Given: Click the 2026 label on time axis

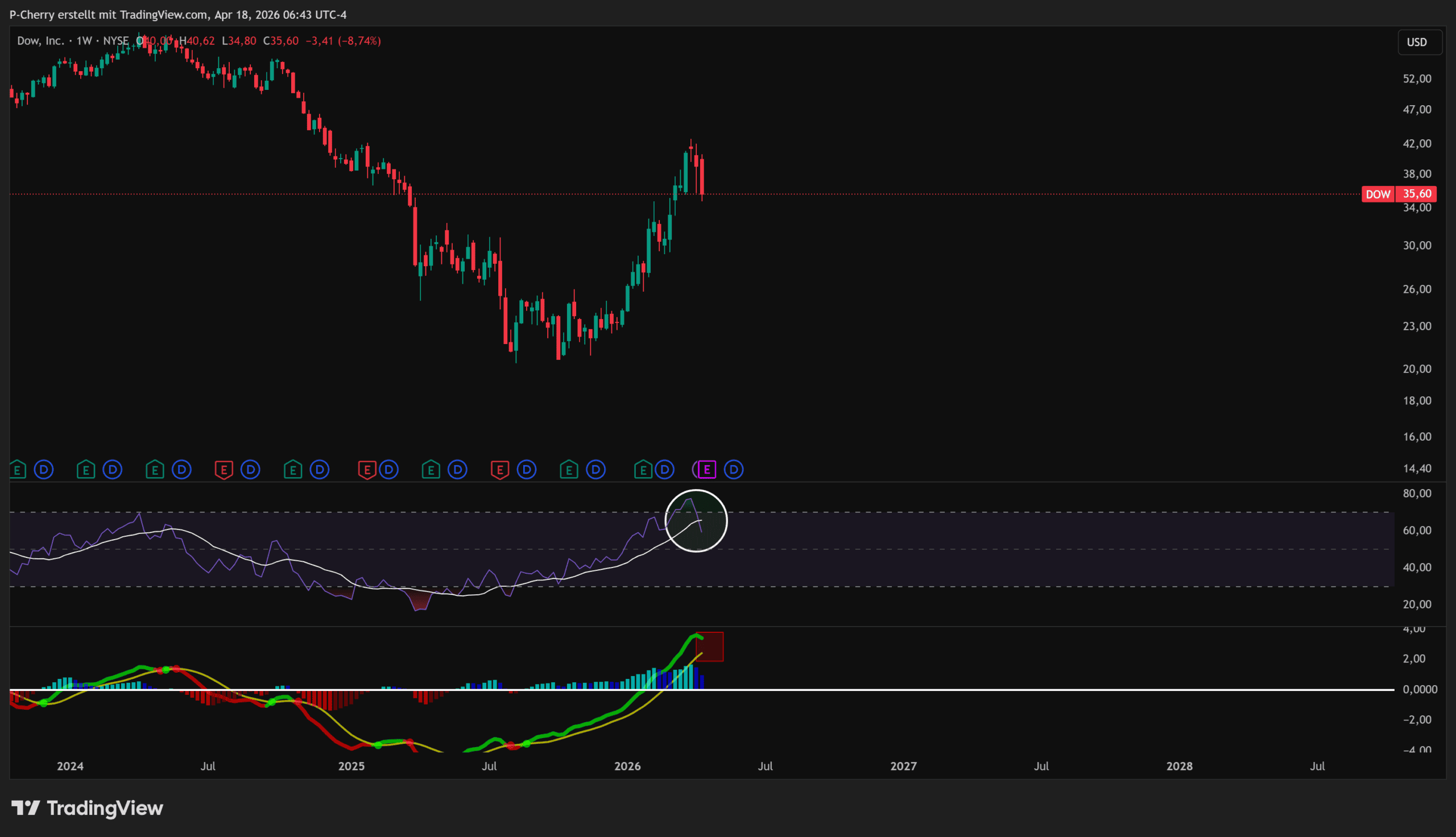Looking at the screenshot, I should pyautogui.click(x=627, y=766).
